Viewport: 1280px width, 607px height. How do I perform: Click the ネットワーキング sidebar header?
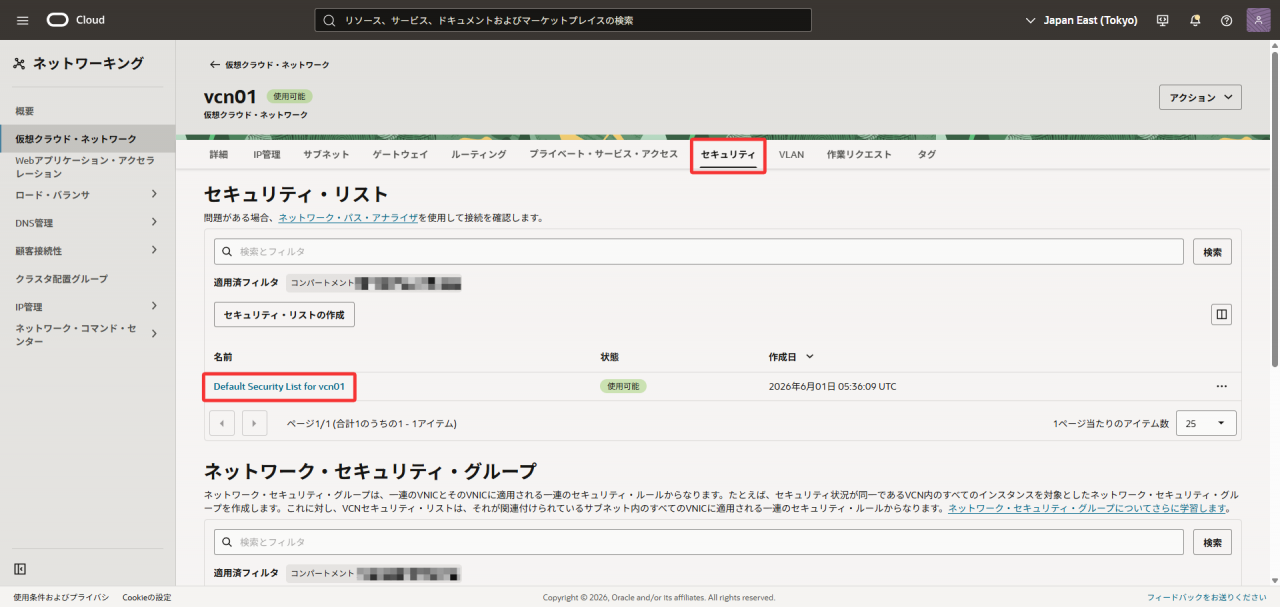(x=78, y=63)
